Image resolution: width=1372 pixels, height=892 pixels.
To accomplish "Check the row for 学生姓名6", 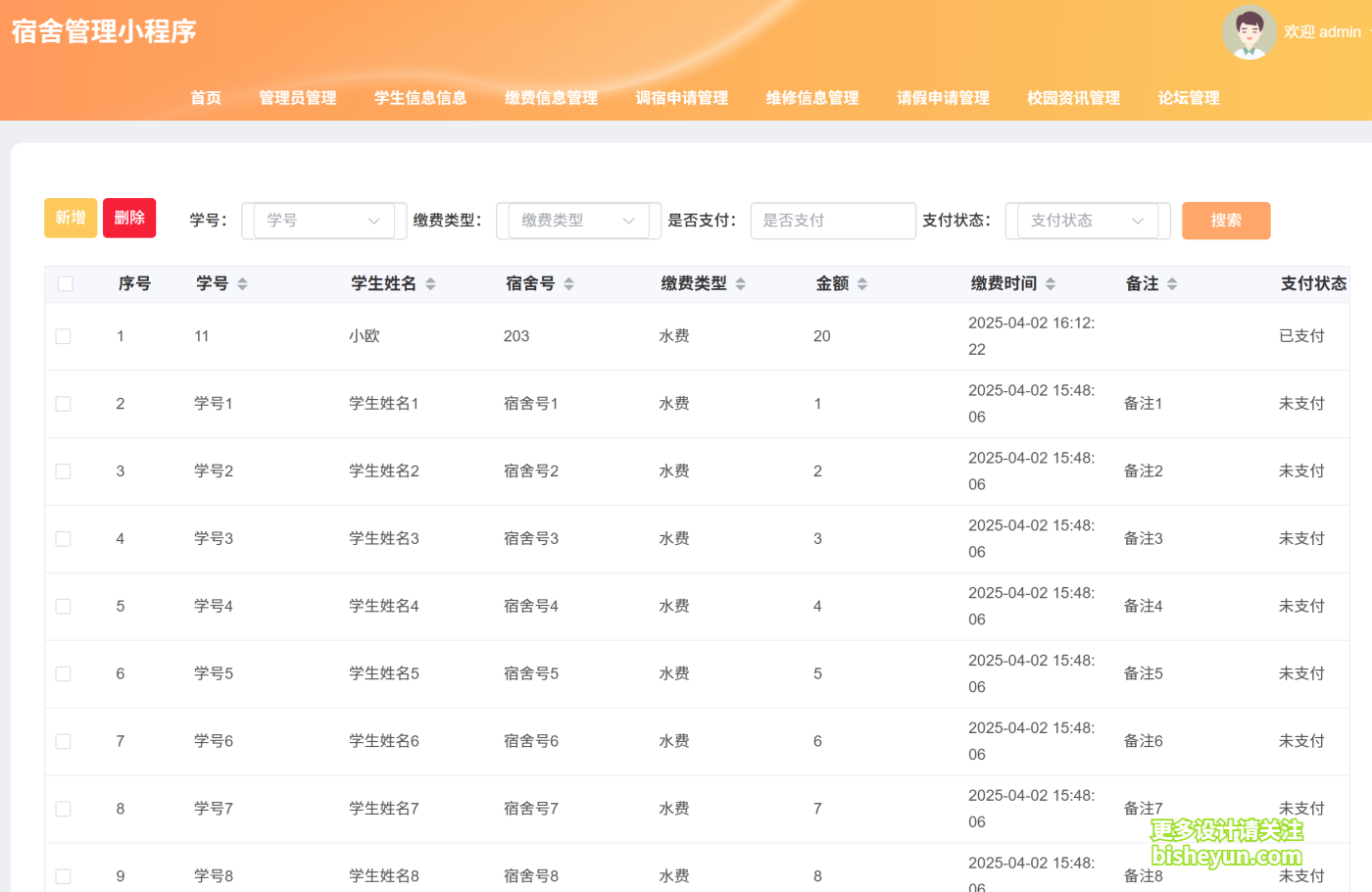I will 64,742.
